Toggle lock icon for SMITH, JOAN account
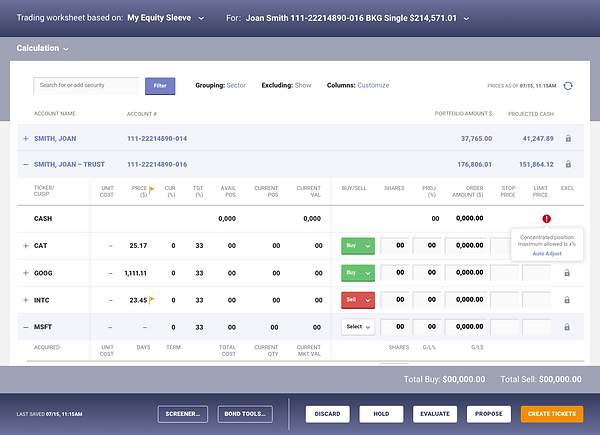The width and height of the screenshot is (600, 435). click(568, 138)
